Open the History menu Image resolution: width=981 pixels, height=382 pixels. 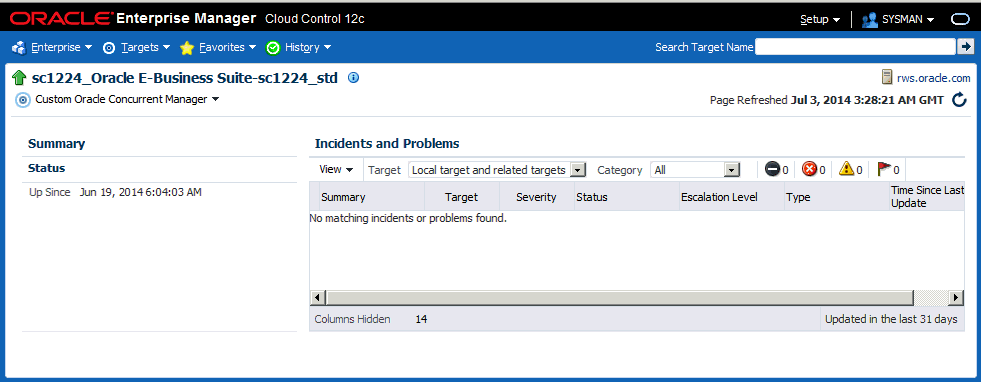coord(308,47)
